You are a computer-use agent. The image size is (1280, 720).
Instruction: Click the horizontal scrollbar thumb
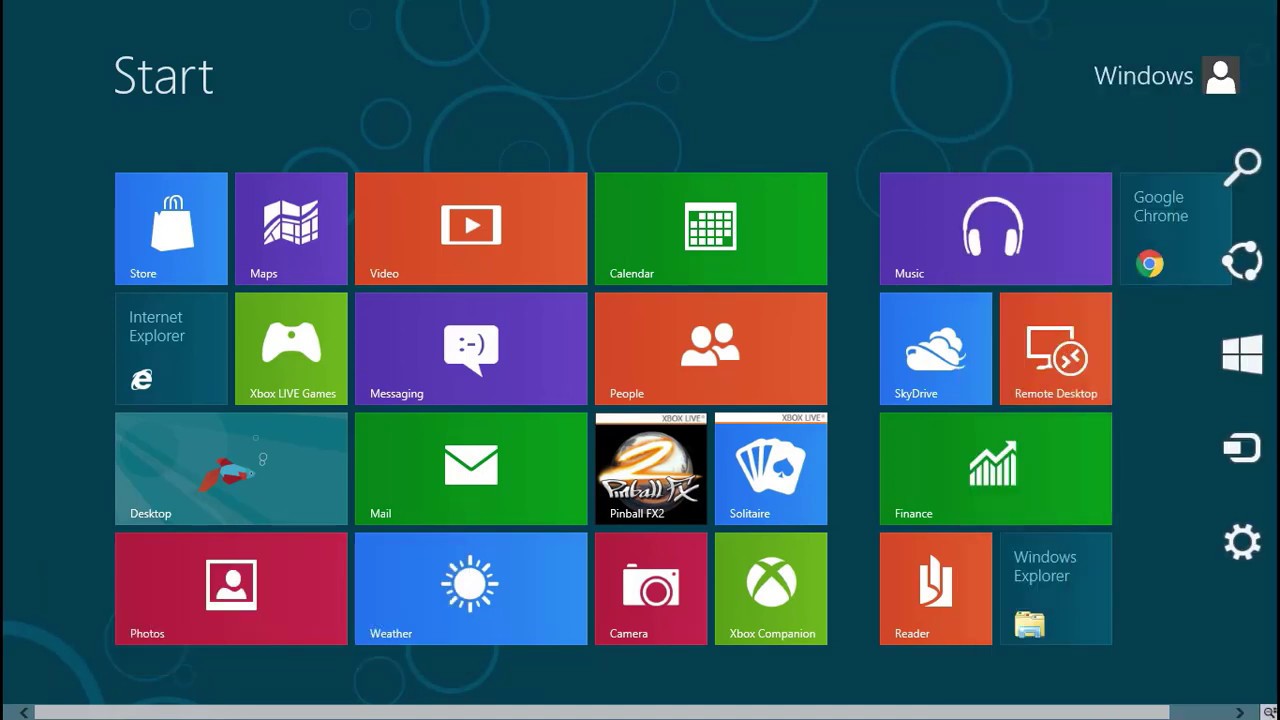(x=601, y=713)
